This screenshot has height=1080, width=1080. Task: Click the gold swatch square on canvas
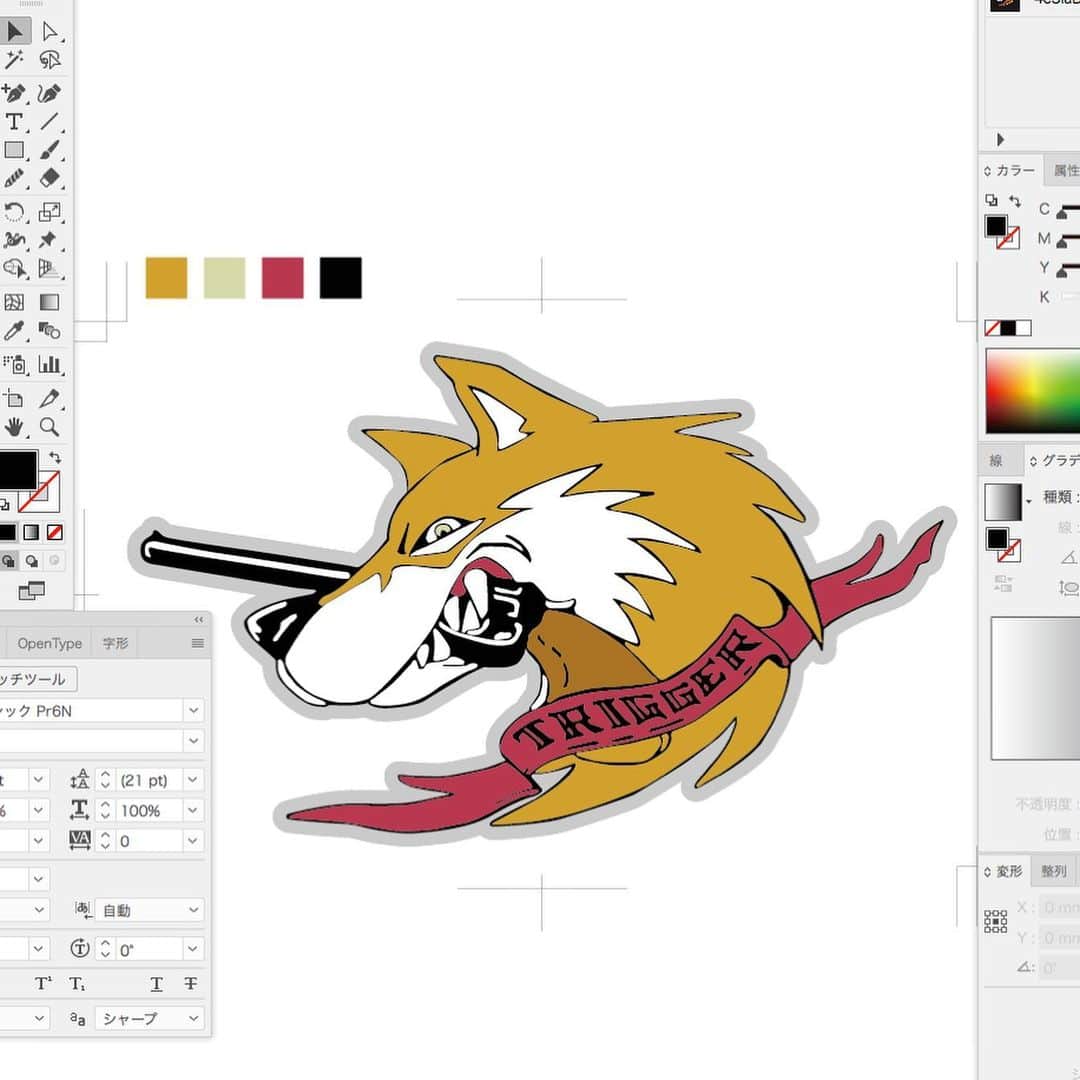[x=166, y=278]
